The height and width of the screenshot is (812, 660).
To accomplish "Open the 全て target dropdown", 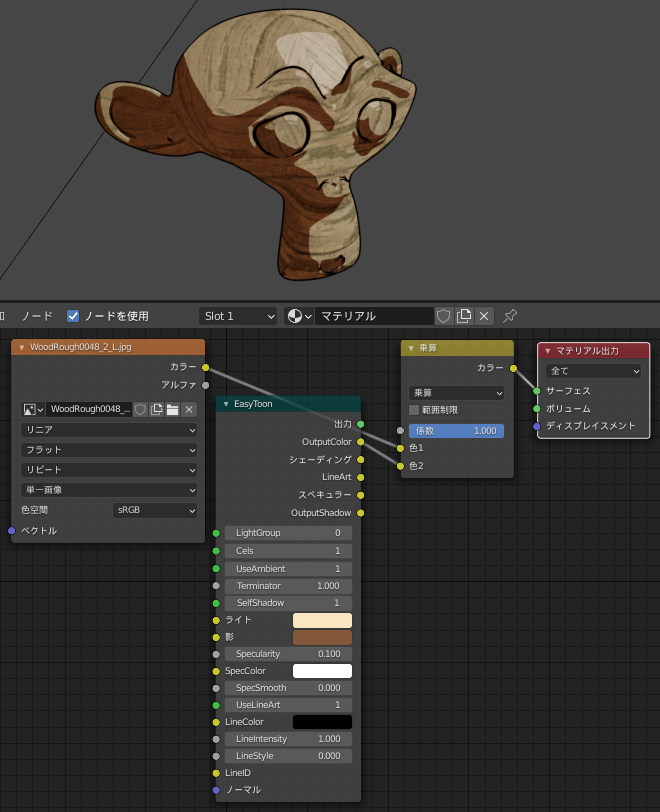I will [594, 371].
